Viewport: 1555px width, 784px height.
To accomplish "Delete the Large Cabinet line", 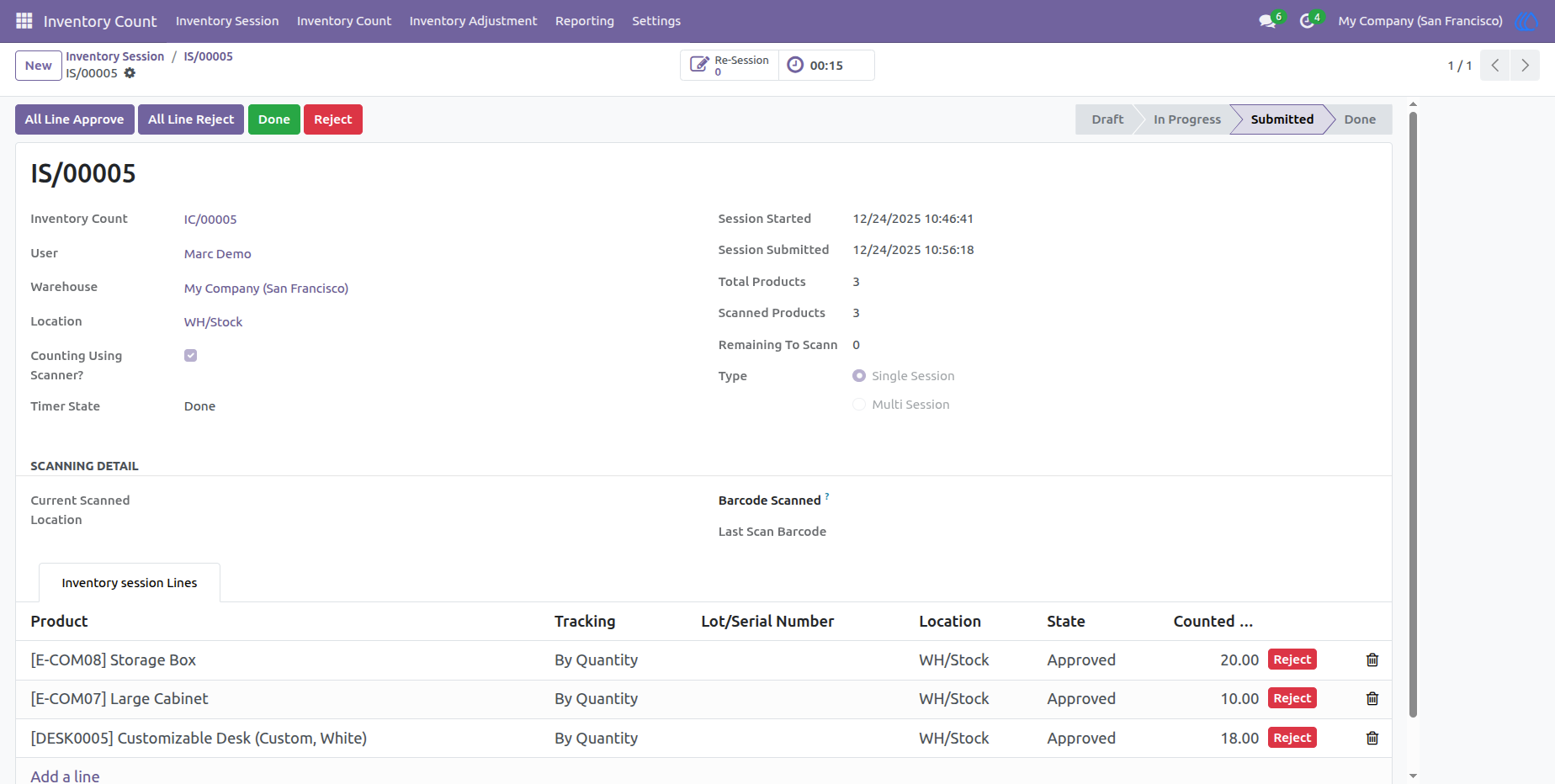I will (x=1372, y=698).
